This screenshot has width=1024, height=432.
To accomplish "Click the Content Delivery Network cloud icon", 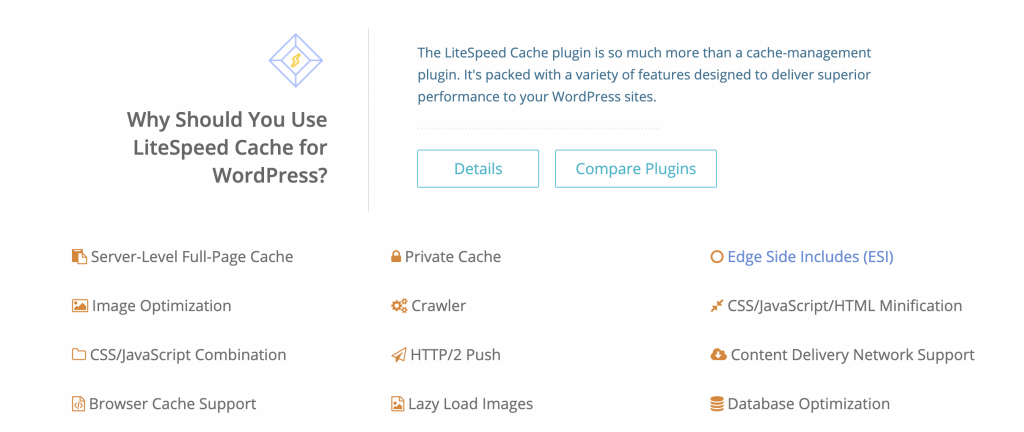I will (x=718, y=355).
